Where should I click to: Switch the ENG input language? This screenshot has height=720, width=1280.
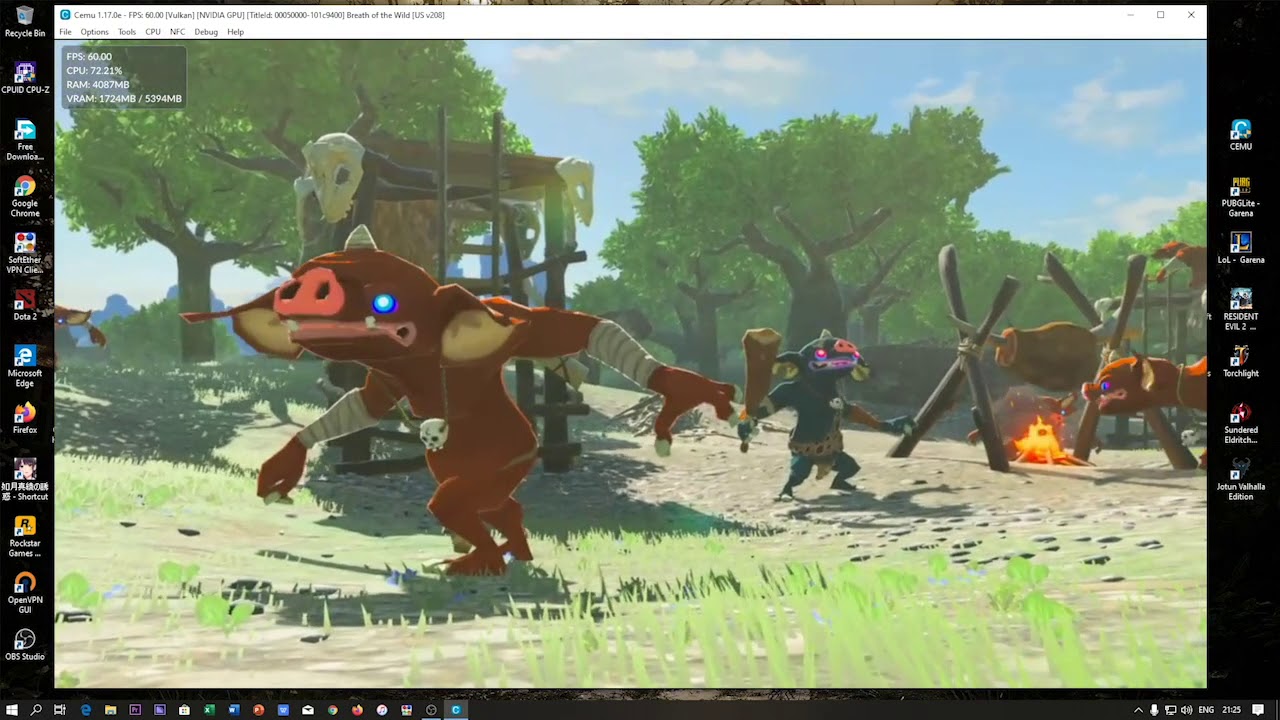1206,710
